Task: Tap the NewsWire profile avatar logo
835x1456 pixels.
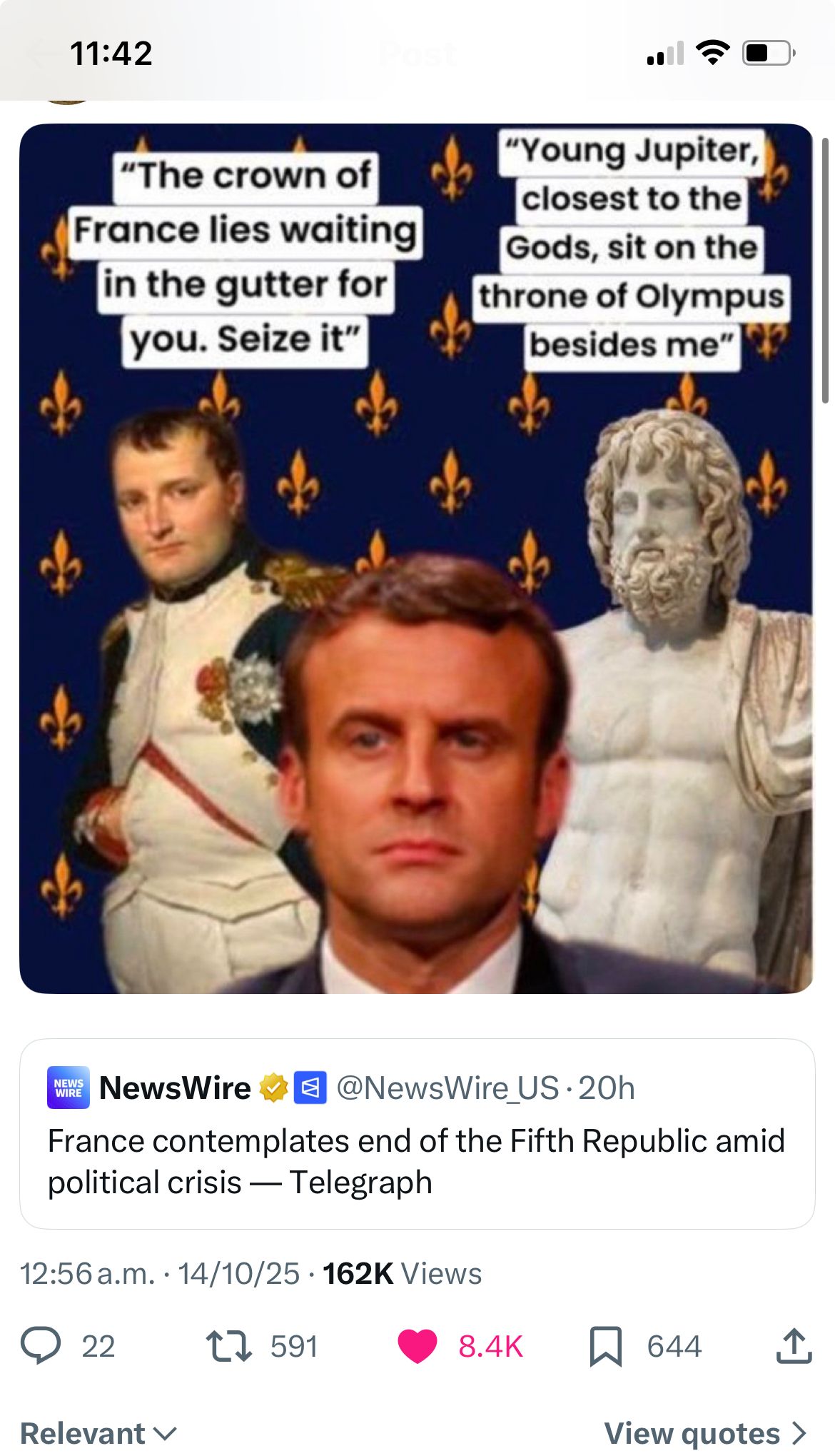Action: [69, 1088]
